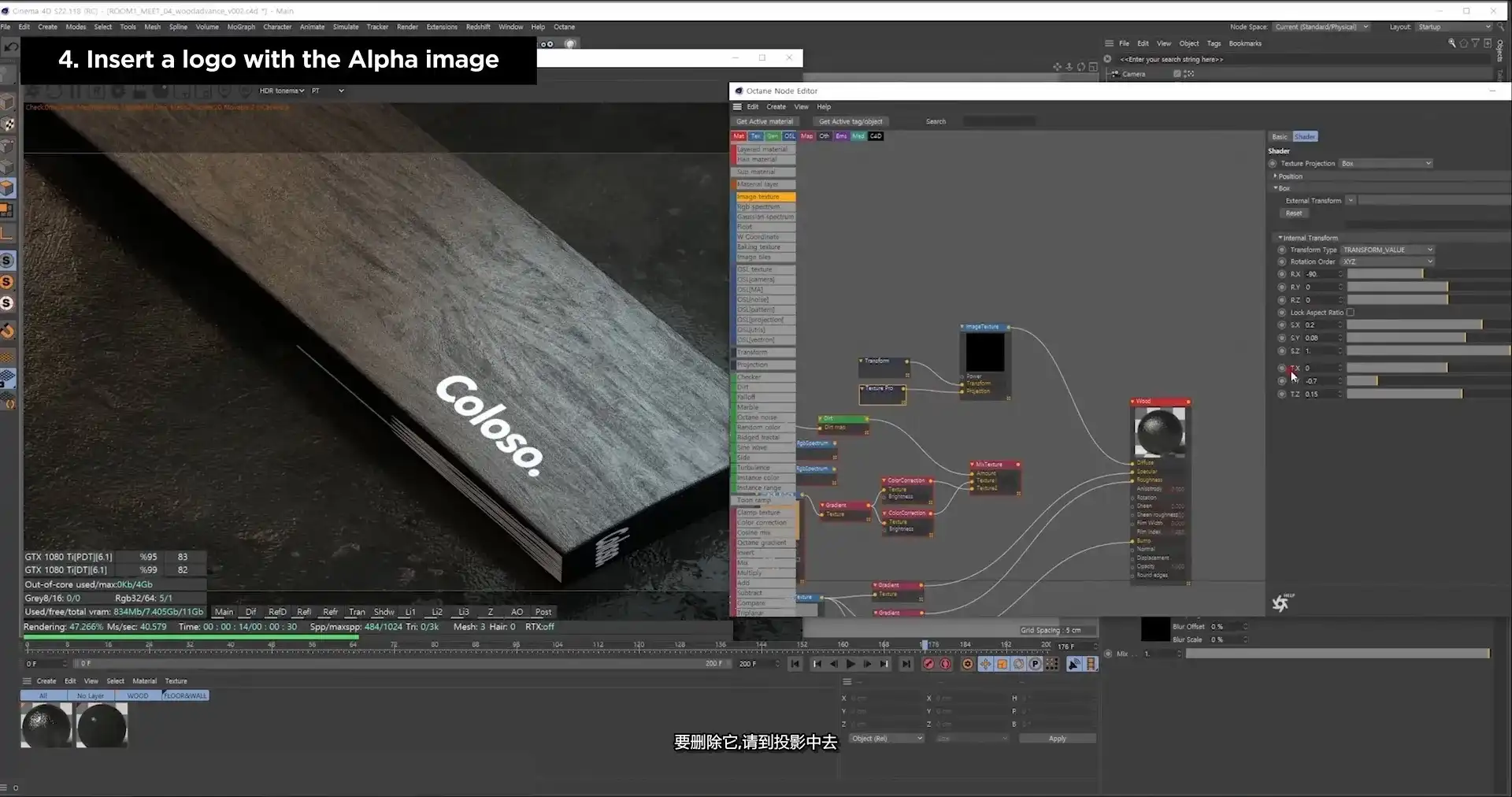1512x797 pixels.
Task: Click the Get Active material button
Action: 765,120
